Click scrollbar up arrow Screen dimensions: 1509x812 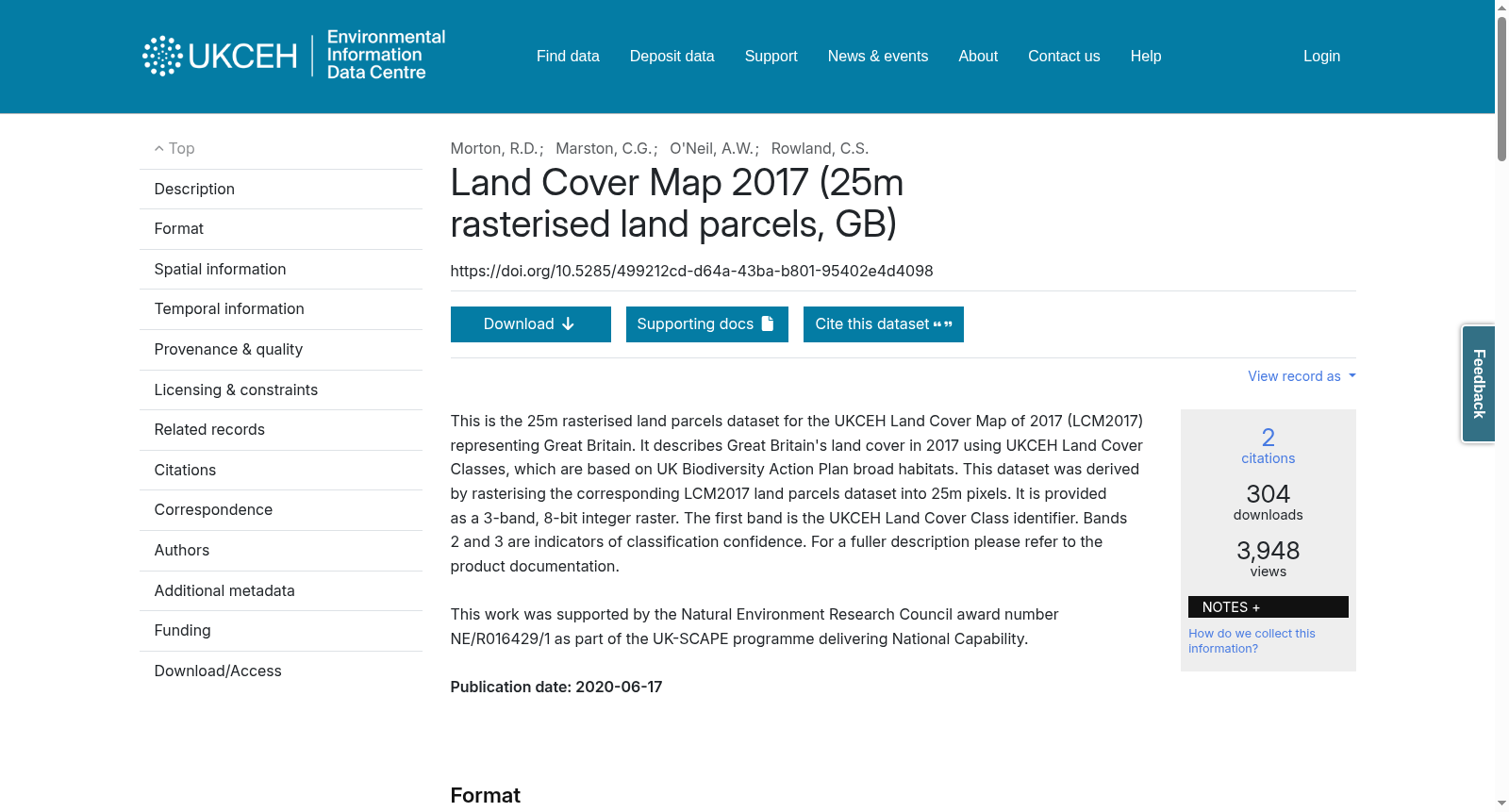1501,8
